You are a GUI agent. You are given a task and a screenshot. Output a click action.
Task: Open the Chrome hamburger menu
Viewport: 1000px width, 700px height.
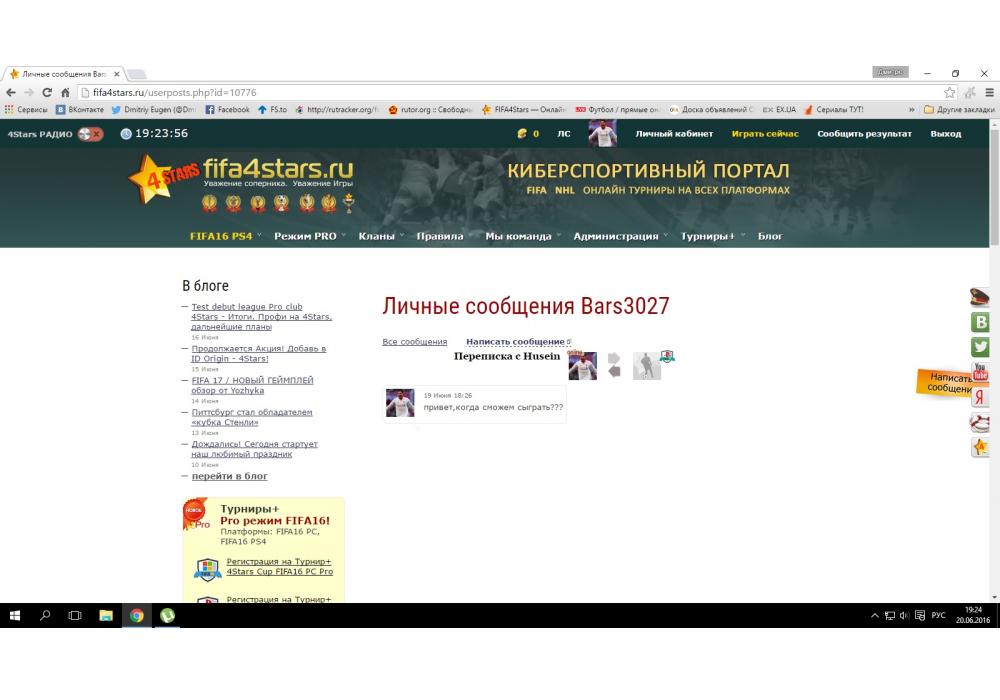pyautogui.click(x=990, y=92)
